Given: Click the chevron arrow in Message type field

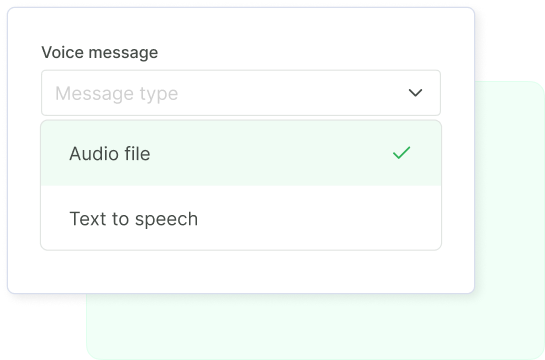Looking at the screenshot, I should pos(415,93).
